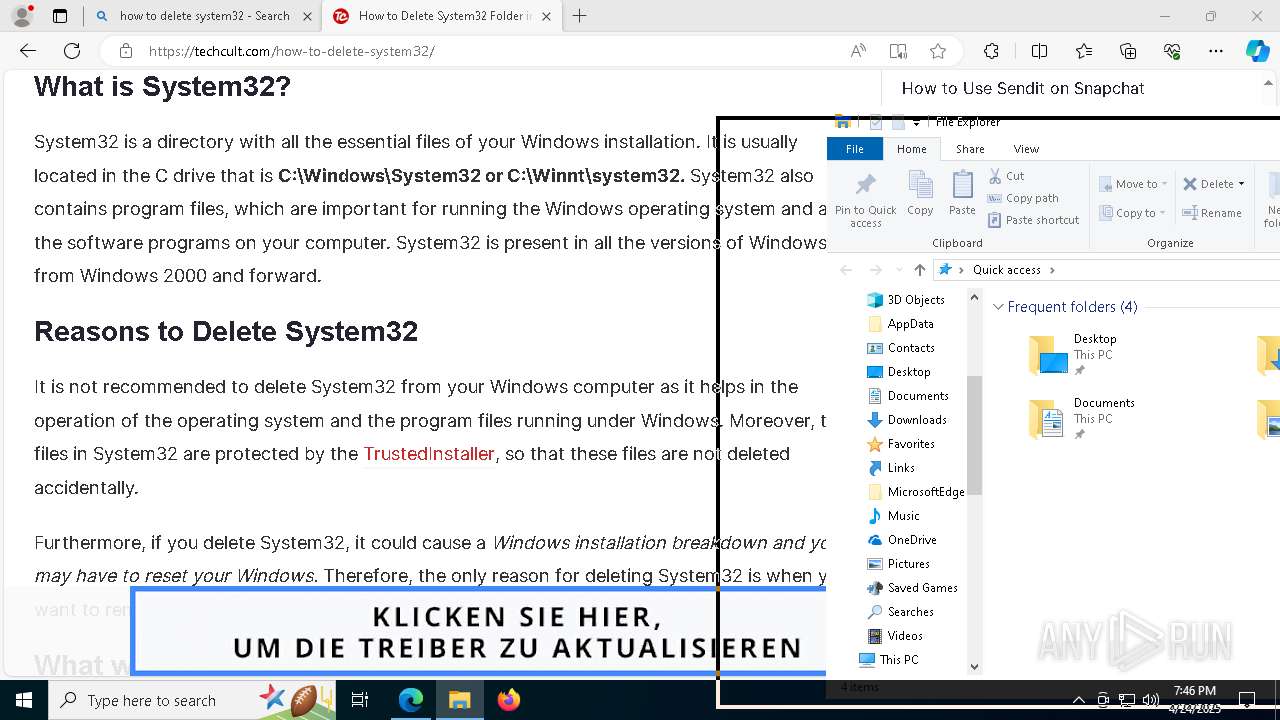1280x720 pixels.
Task: Select Music in the navigation tree
Action: click(x=893, y=516)
